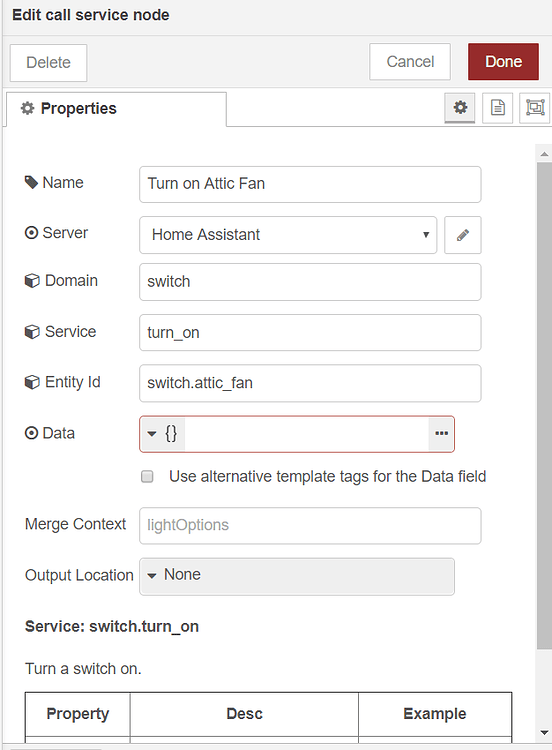Click the Property table column header

tap(77, 714)
